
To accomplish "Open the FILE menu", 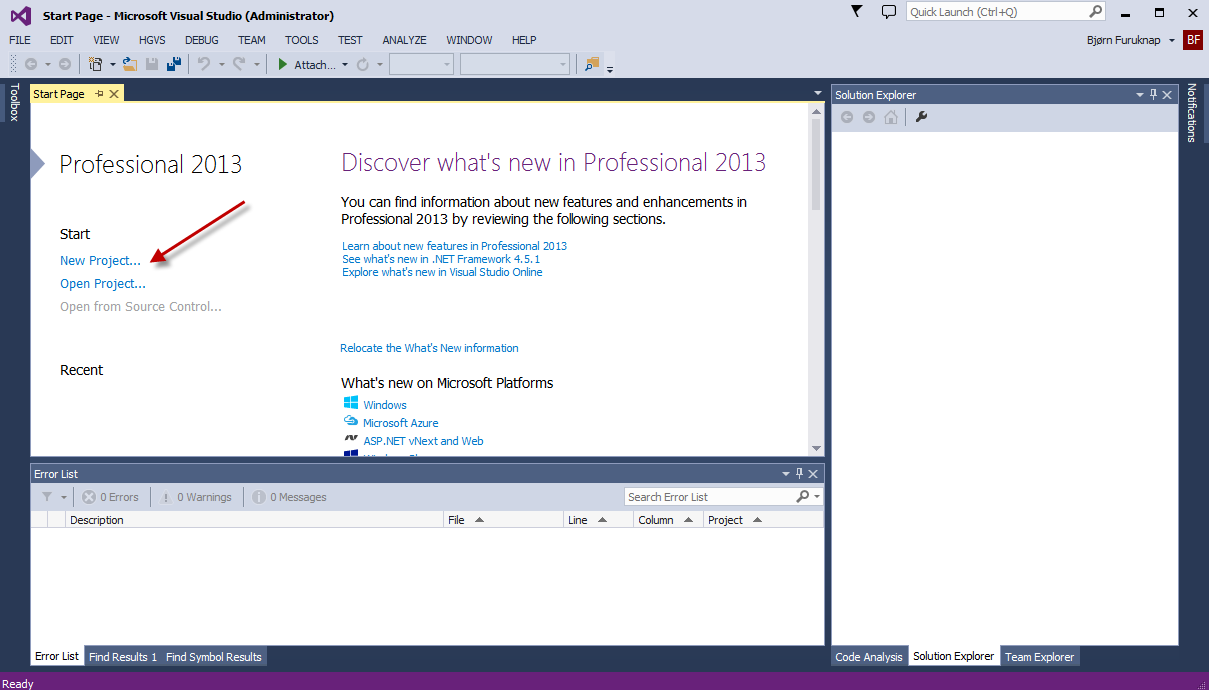I will pyautogui.click(x=20, y=40).
